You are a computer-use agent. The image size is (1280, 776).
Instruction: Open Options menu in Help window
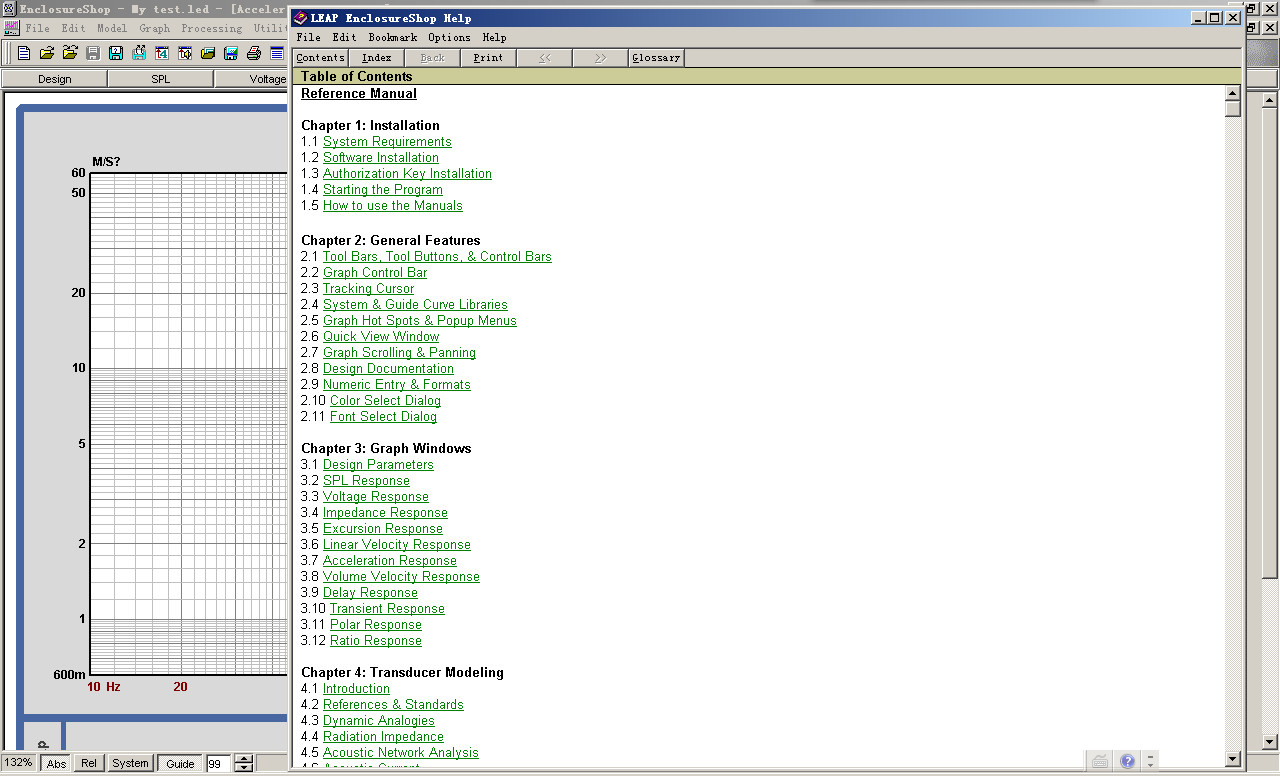[449, 37]
